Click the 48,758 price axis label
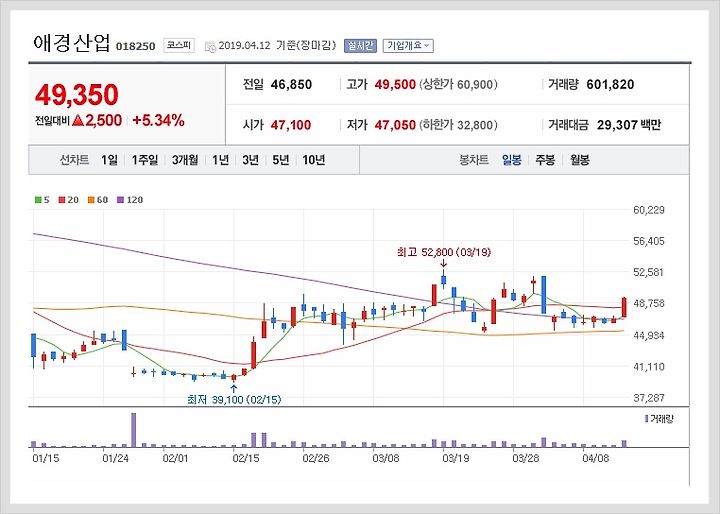The width and height of the screenshot is (720, 514). pyautogui.click(x=648, y=304)
